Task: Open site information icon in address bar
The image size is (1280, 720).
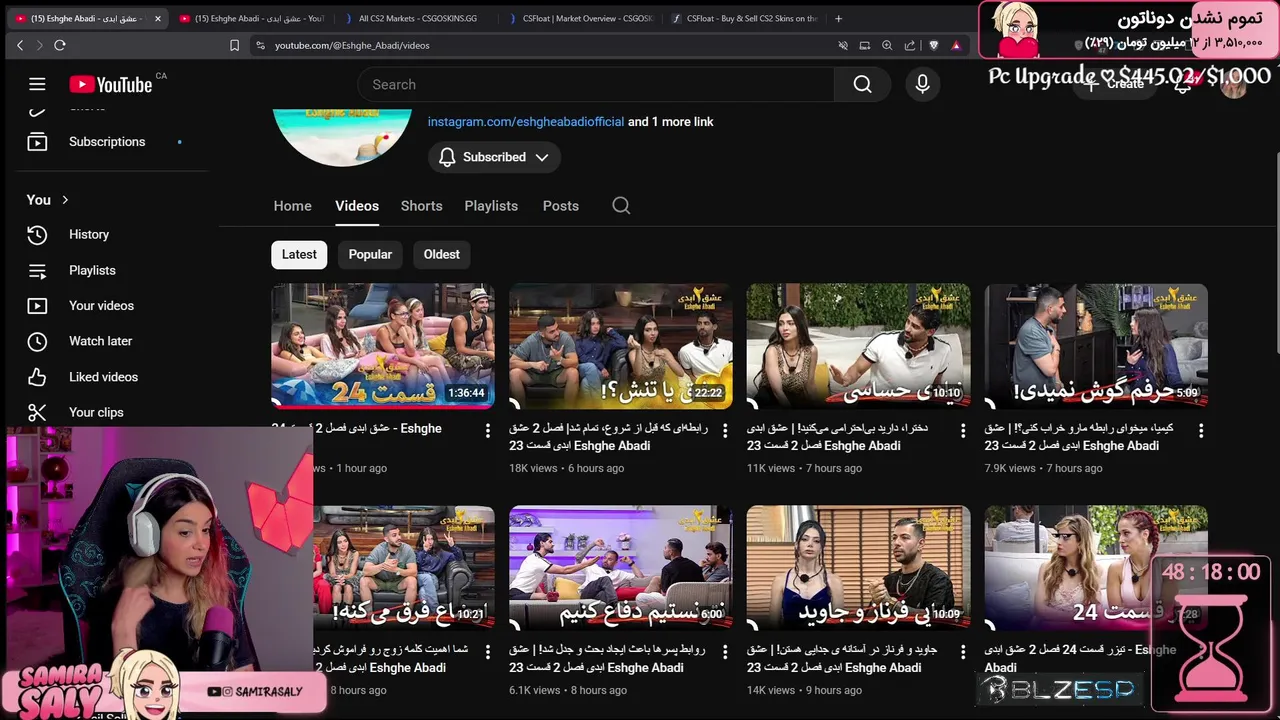Action: pyautogui.click(x=261, y=45)
